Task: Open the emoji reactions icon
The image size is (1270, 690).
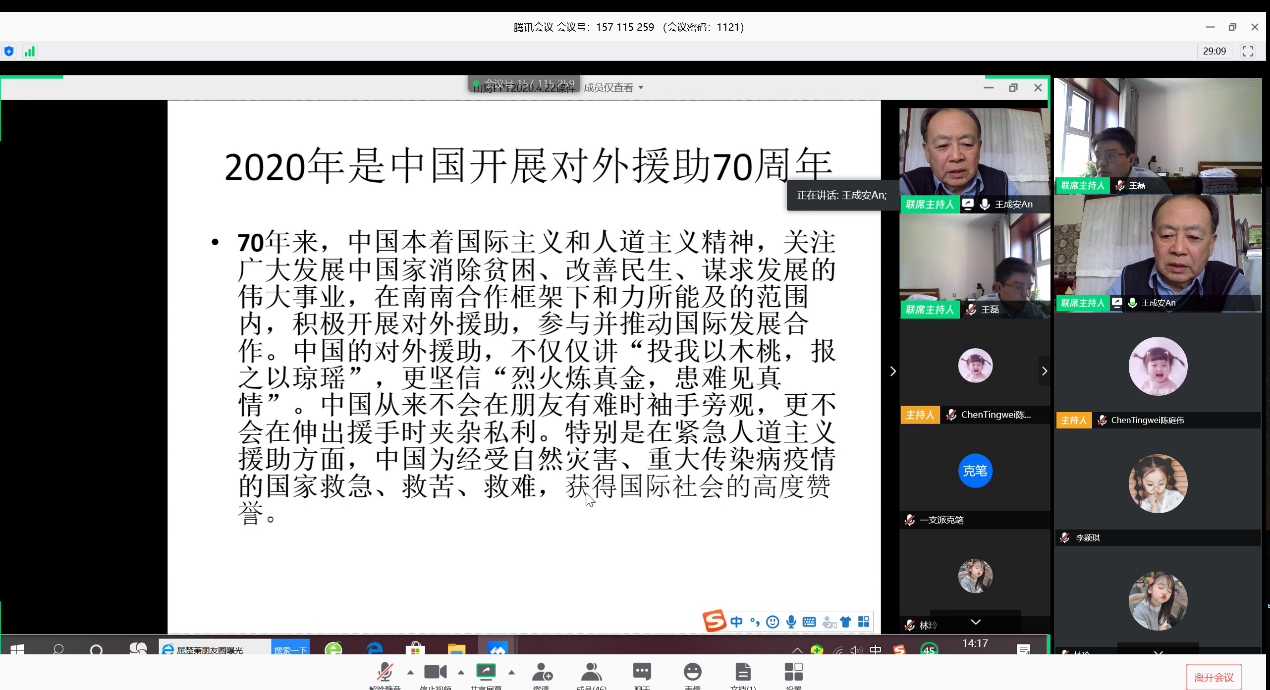Action: pos(692,672)
